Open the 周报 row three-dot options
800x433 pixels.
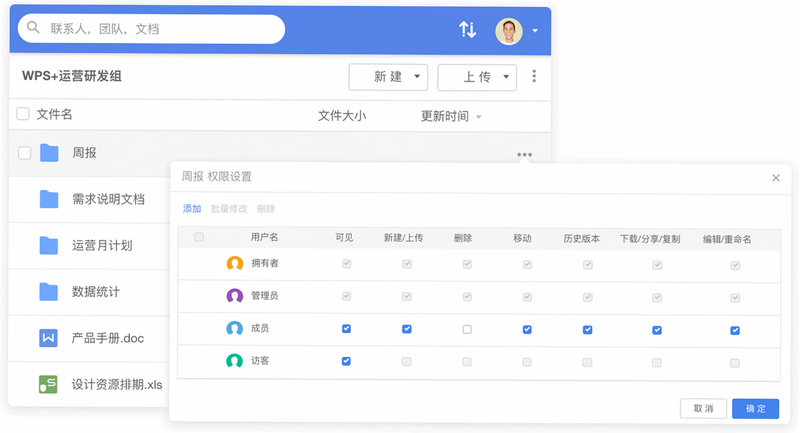click(524, 154)
